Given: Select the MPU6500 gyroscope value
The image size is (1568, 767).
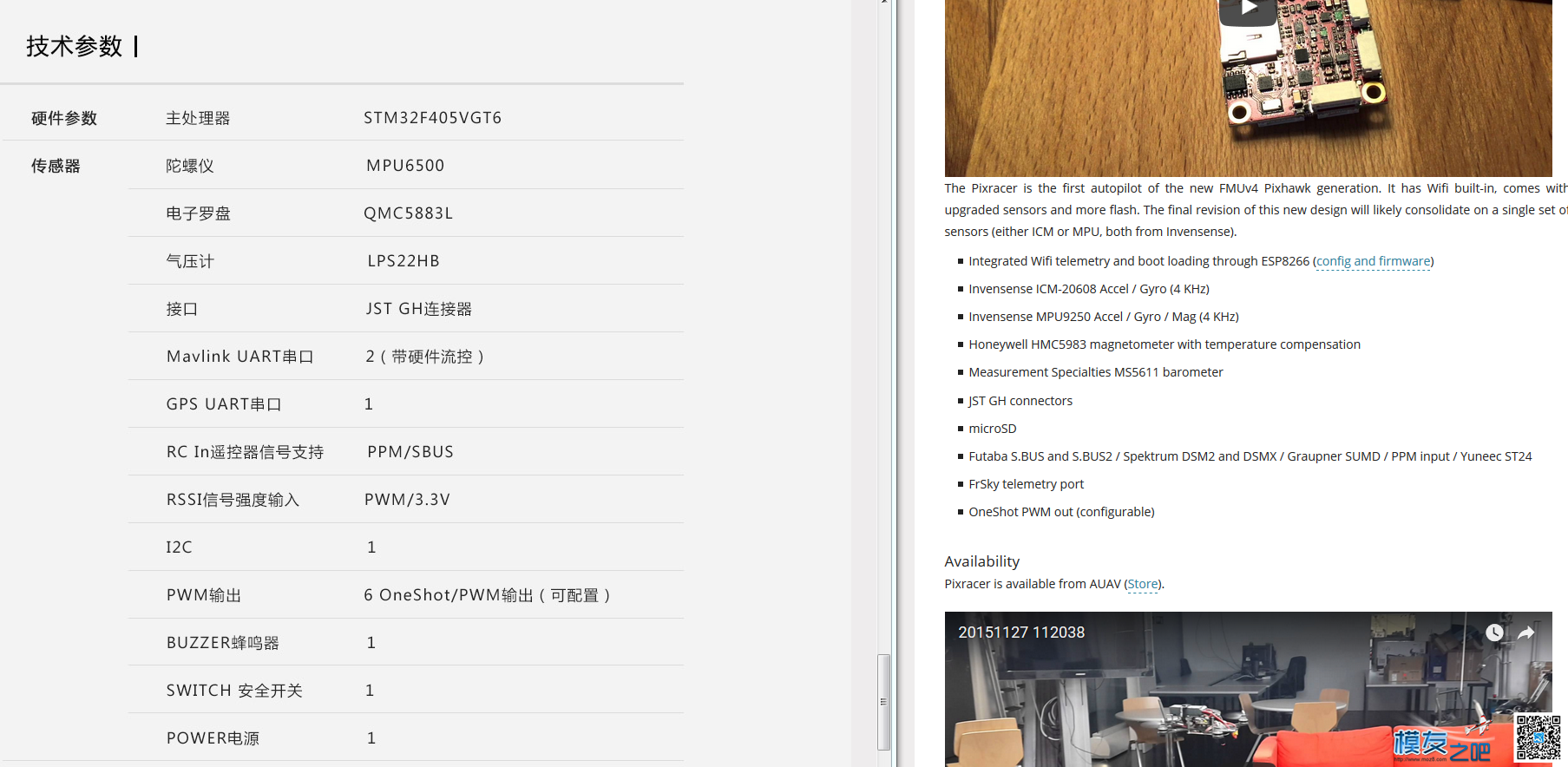Looking at the screenshot, I should 405,166.
